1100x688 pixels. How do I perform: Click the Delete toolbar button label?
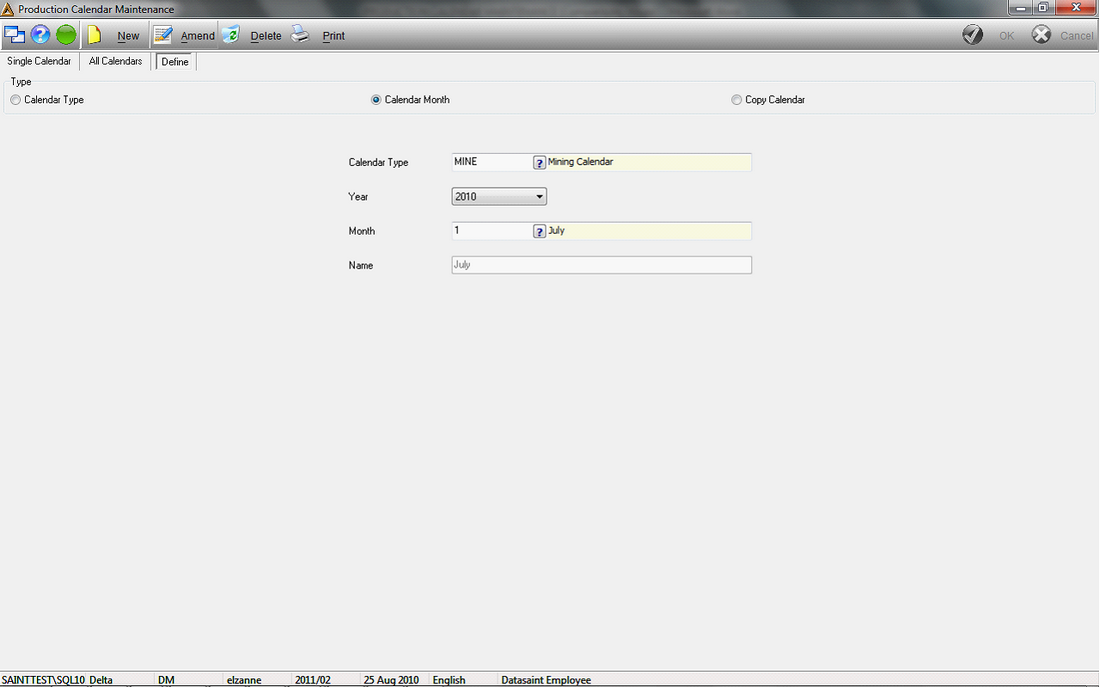click(x=266, y=36)
